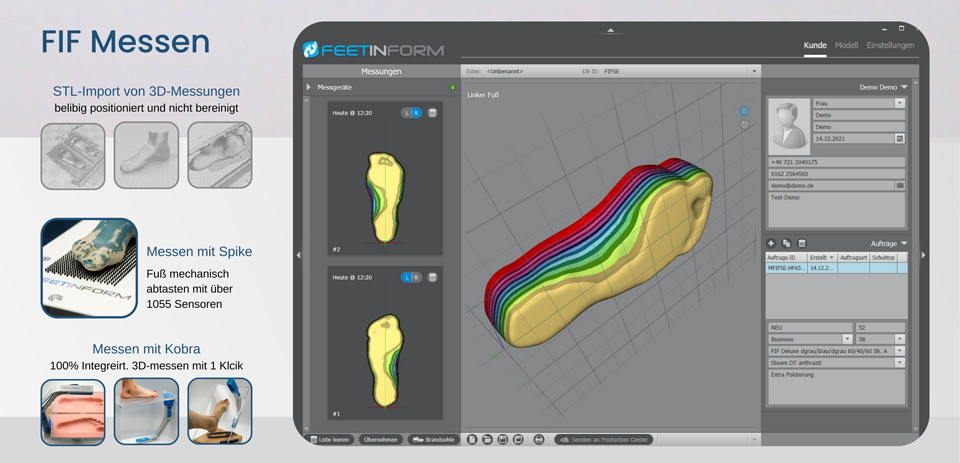
Task: Click the Übernehmen button
Action: coord(380,439)
